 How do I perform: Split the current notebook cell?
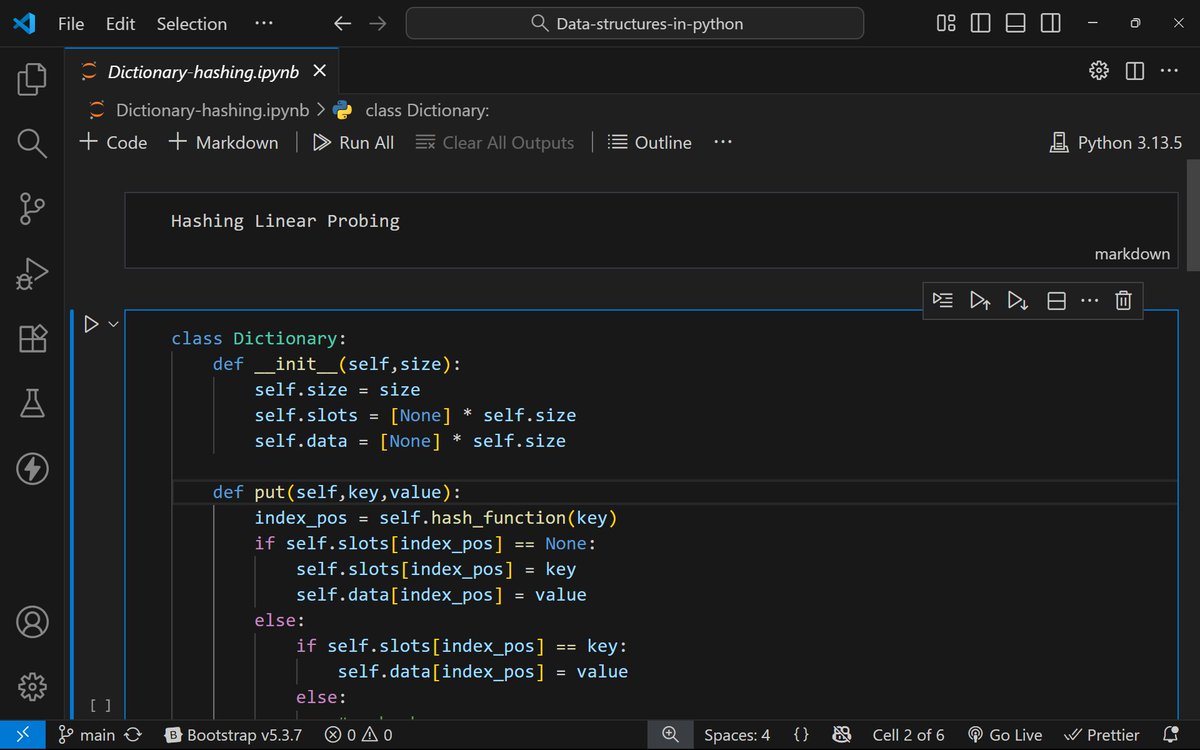pos(1055,300)
